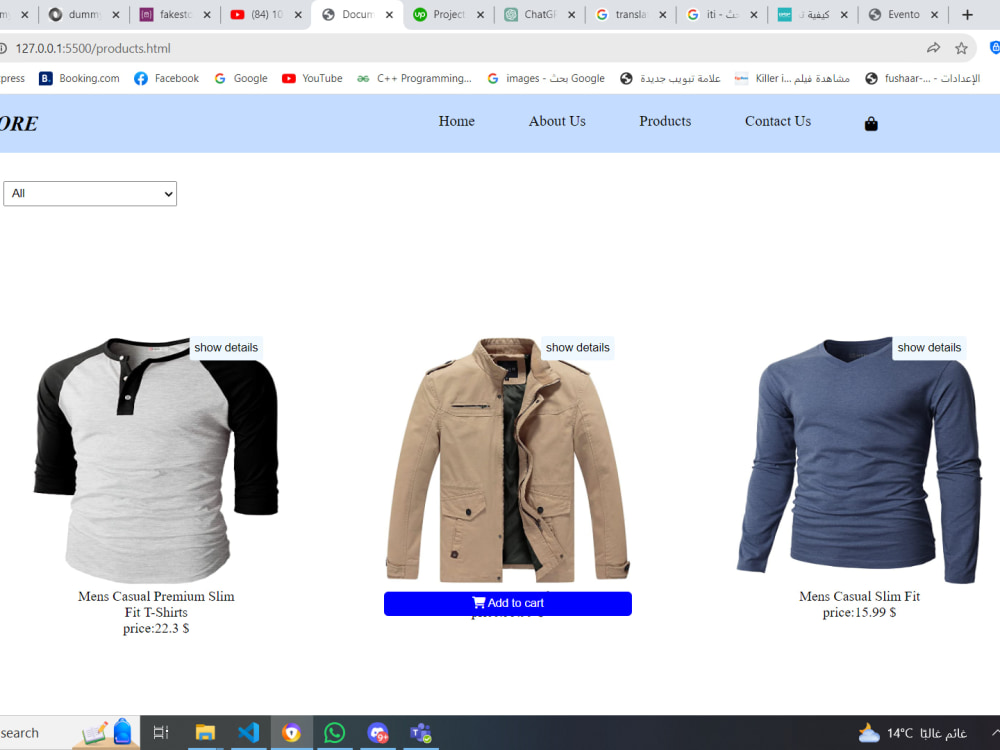Launch Visual Studio Code from taskbar

(248, 732)
